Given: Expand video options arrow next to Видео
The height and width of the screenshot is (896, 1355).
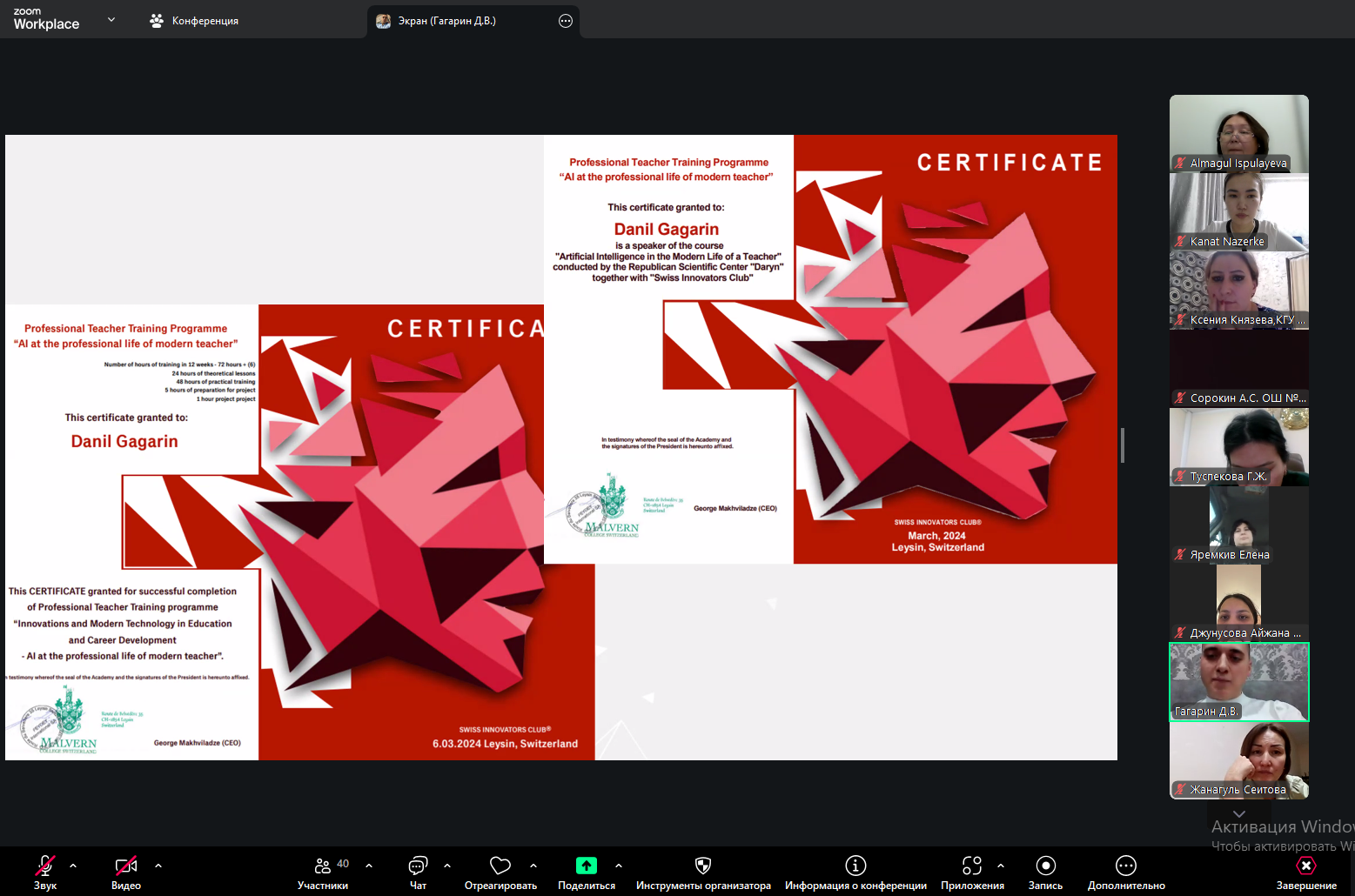Looking at the screenshot, I should 158,866.
